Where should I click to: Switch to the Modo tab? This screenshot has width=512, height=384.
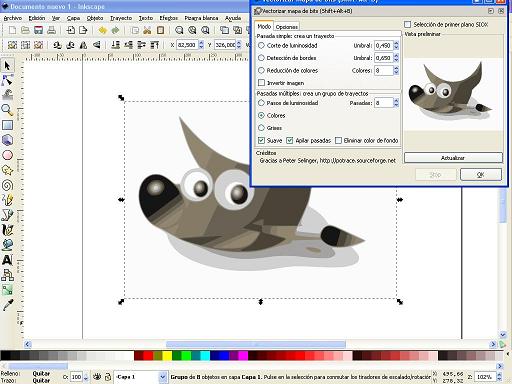pos(264,26)
